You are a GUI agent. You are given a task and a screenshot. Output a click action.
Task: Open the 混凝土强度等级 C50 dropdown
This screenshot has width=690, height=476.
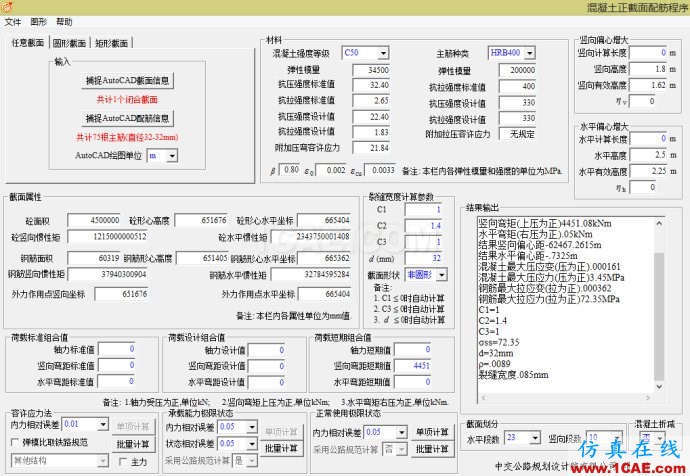[383, 53]
